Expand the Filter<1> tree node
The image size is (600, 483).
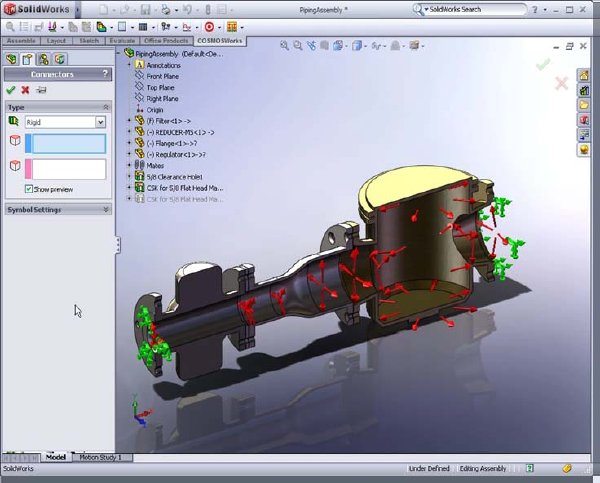click(x=129, y=121)
